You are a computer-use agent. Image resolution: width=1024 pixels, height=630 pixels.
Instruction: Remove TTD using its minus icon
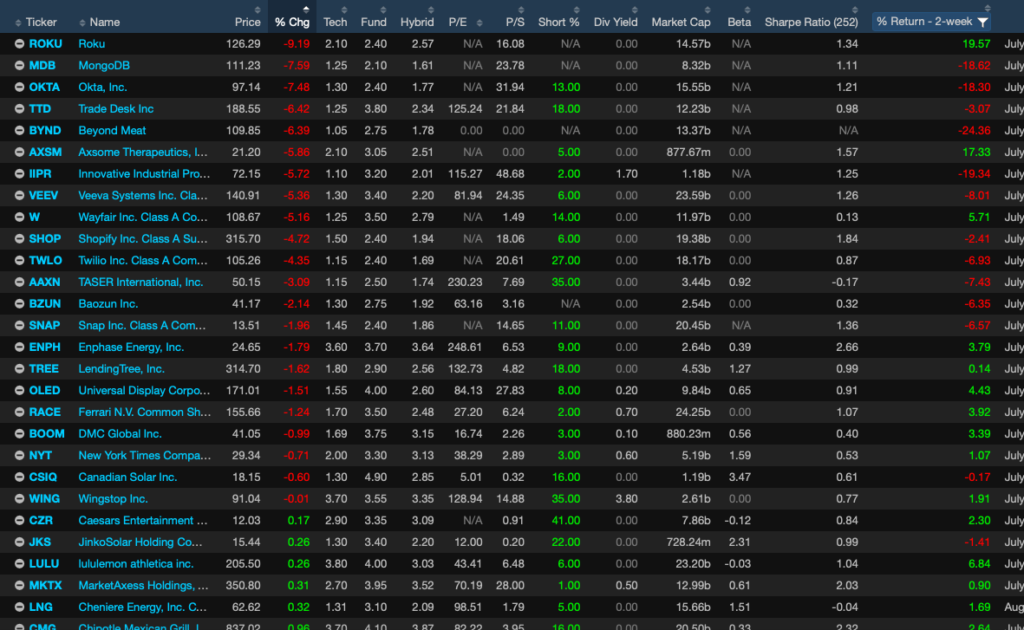(20, 108)
